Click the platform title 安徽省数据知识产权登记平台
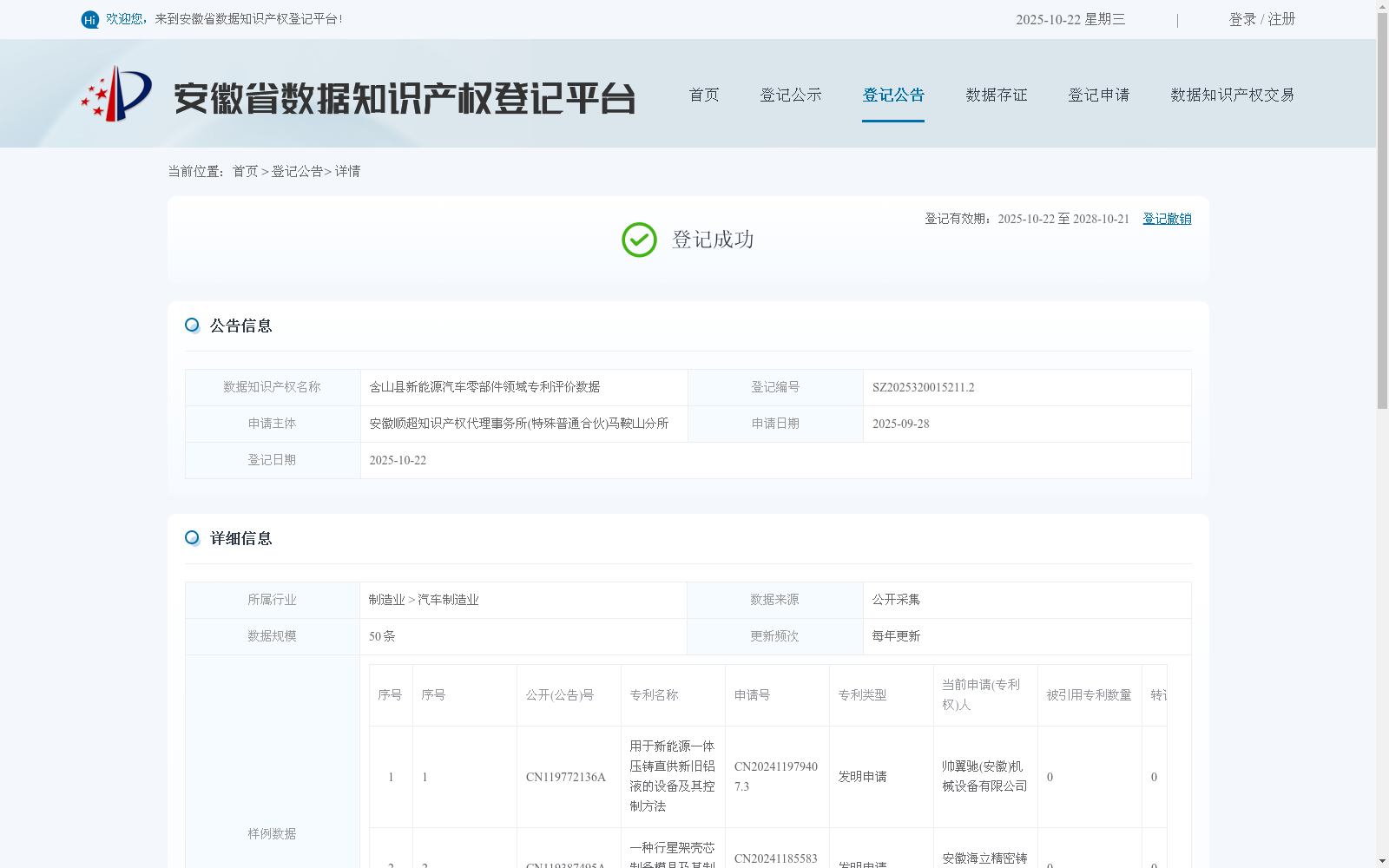Image resolution: width=1389 pixels, height=868 pixels. pos(405,98)
